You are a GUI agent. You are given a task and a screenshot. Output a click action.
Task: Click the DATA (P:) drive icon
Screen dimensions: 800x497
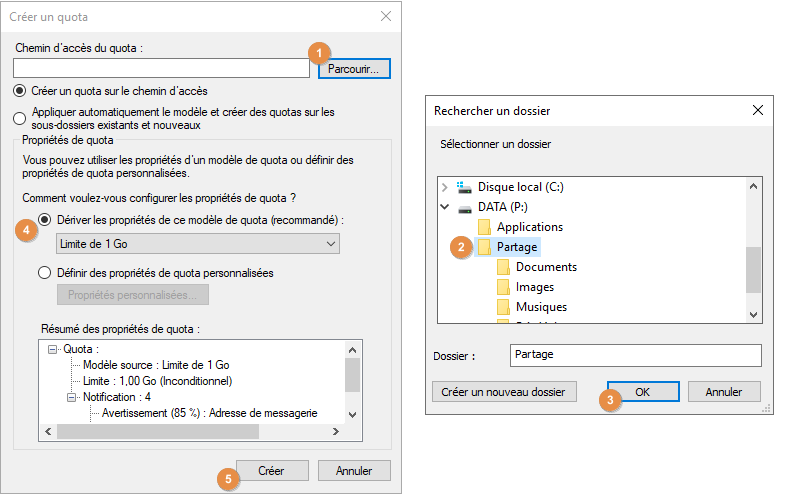(464, 208)
